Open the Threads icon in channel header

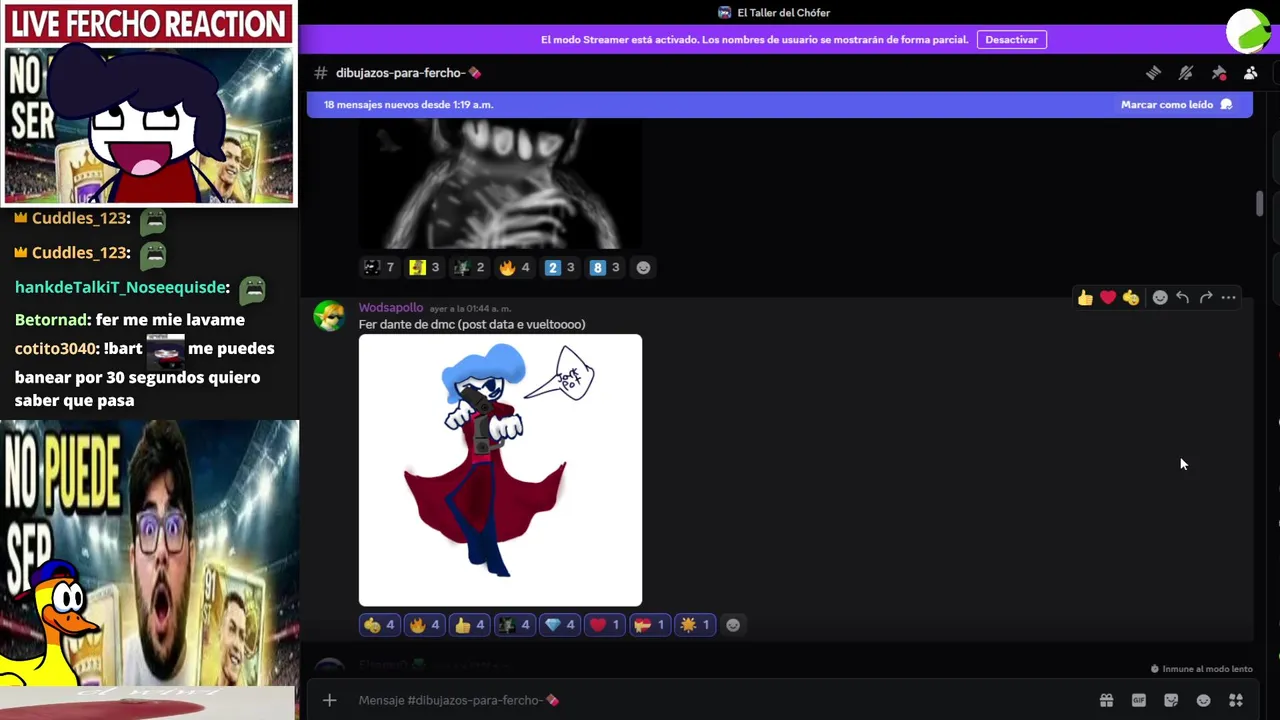pos(1153,73)
